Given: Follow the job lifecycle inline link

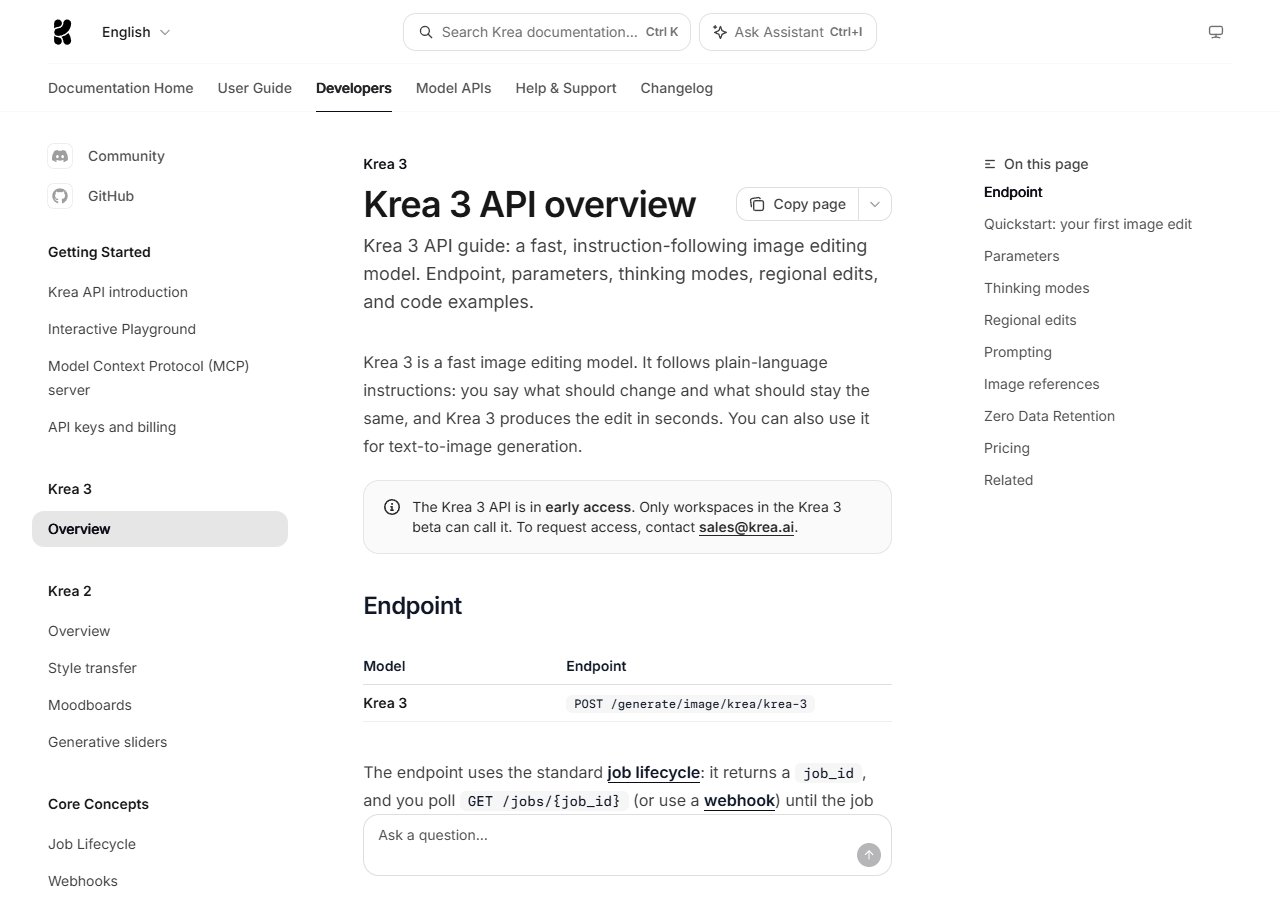Looking at the screenshot, I should [653, 773].
